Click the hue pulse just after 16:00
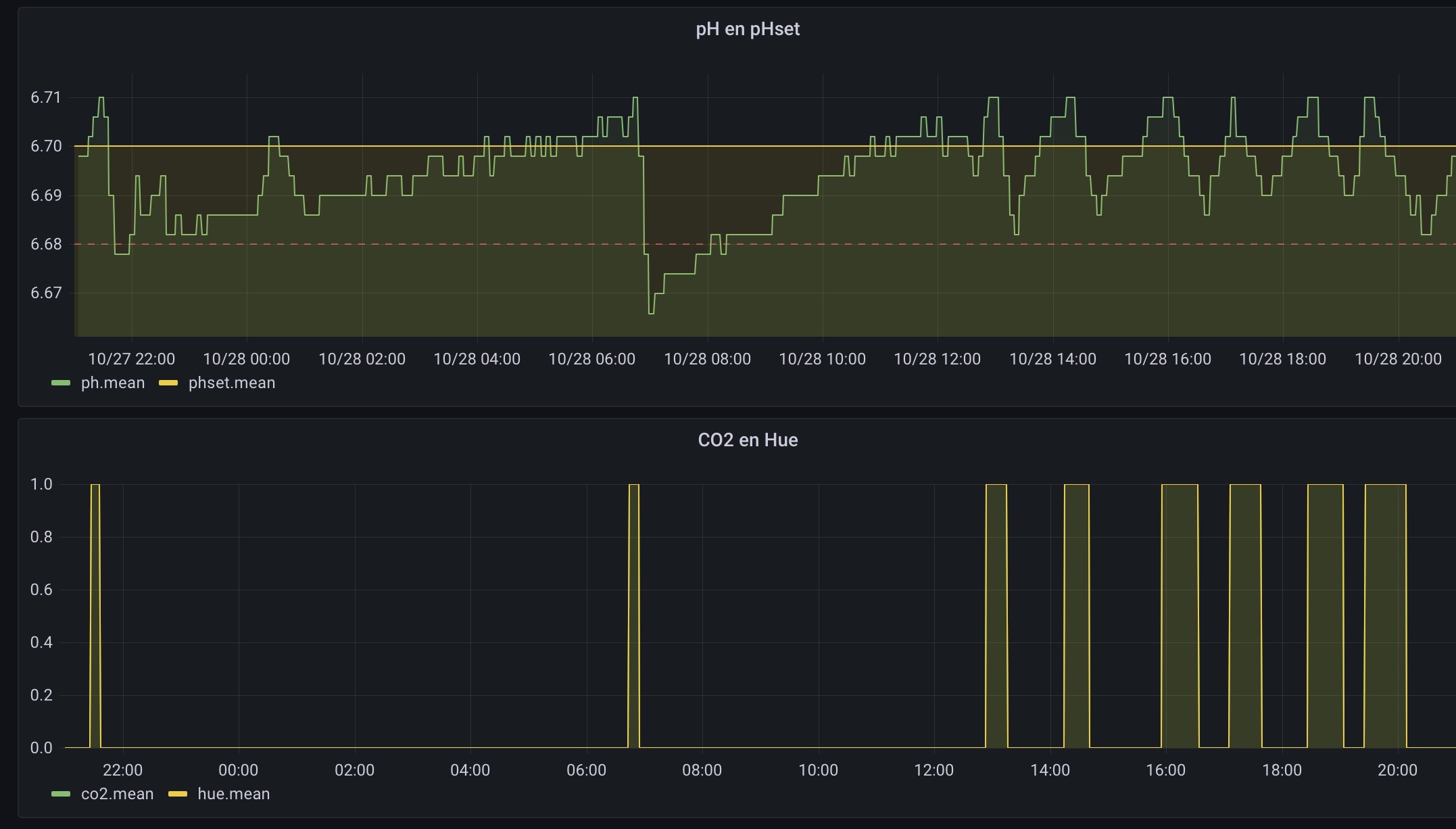 (x=1180, y=609)
